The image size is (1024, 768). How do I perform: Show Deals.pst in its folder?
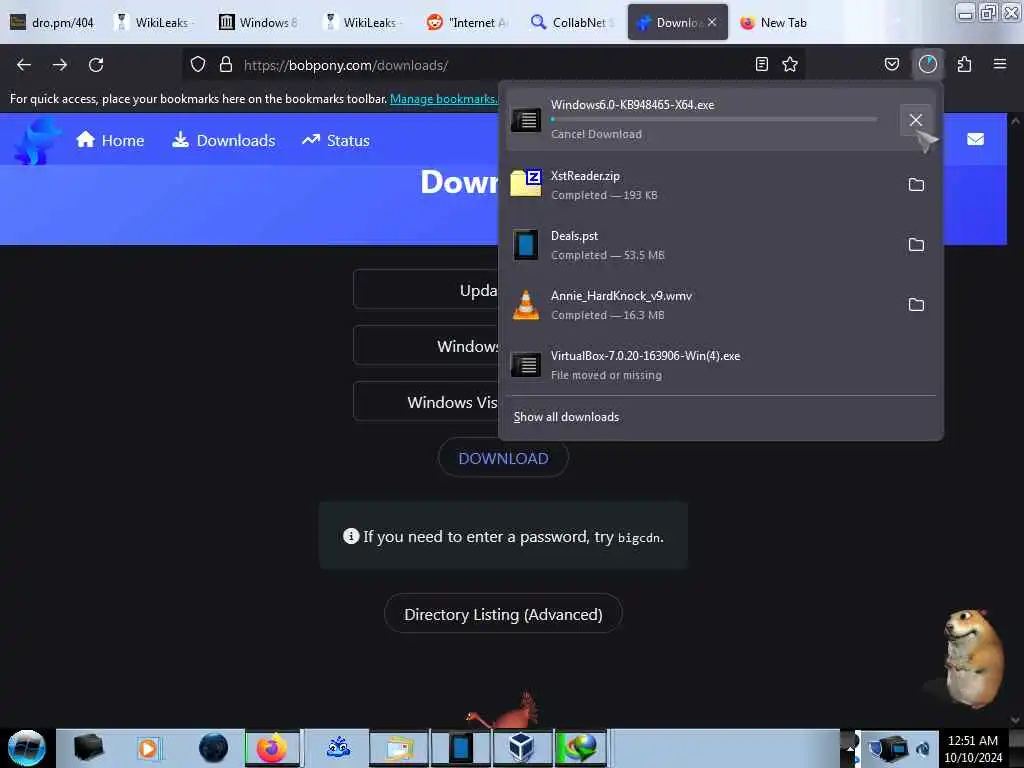pos(916,245)
